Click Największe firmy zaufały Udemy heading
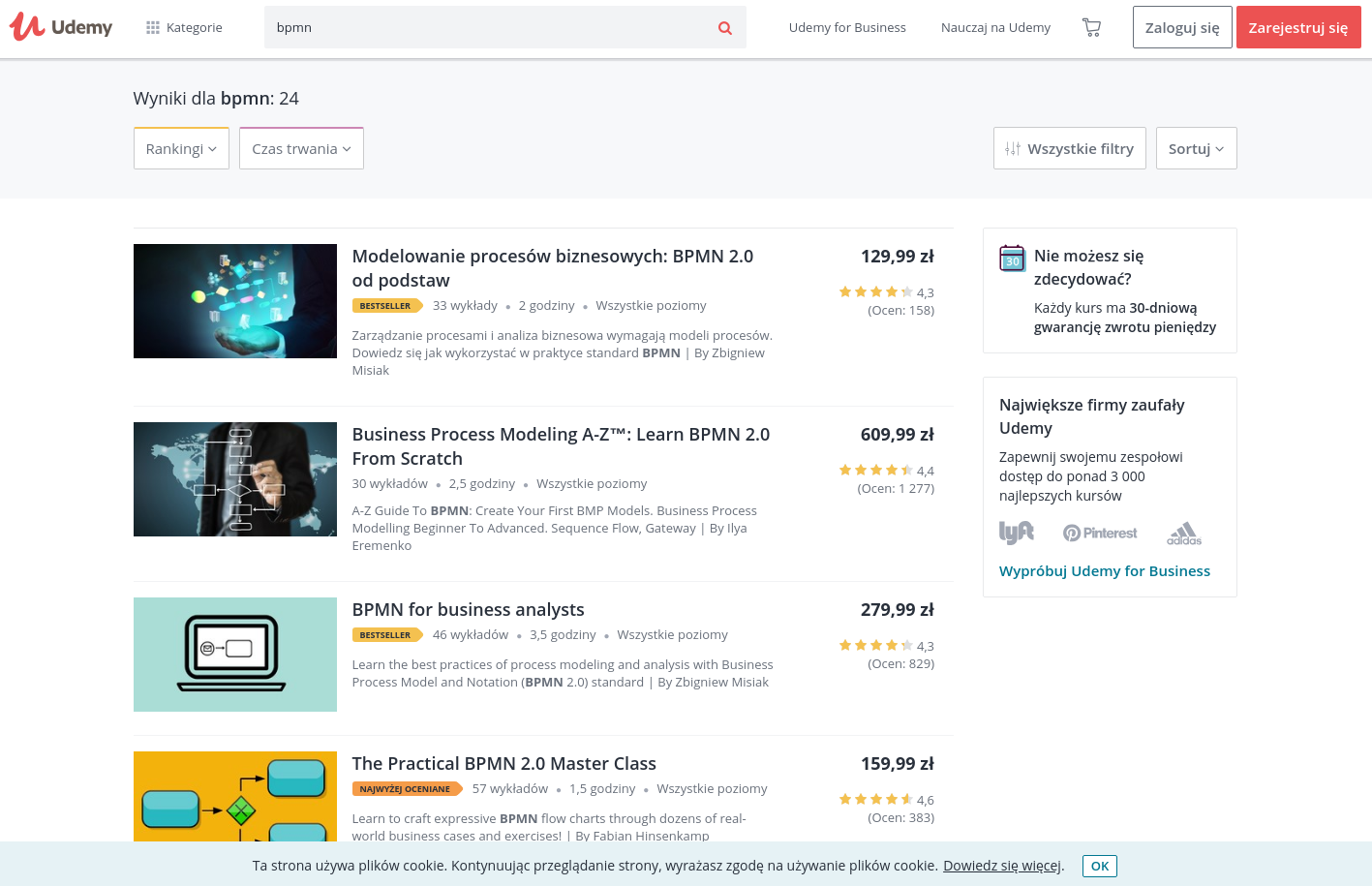Image resolution: width=1372 pixels, height=886 pixels. click(1092, 416)
